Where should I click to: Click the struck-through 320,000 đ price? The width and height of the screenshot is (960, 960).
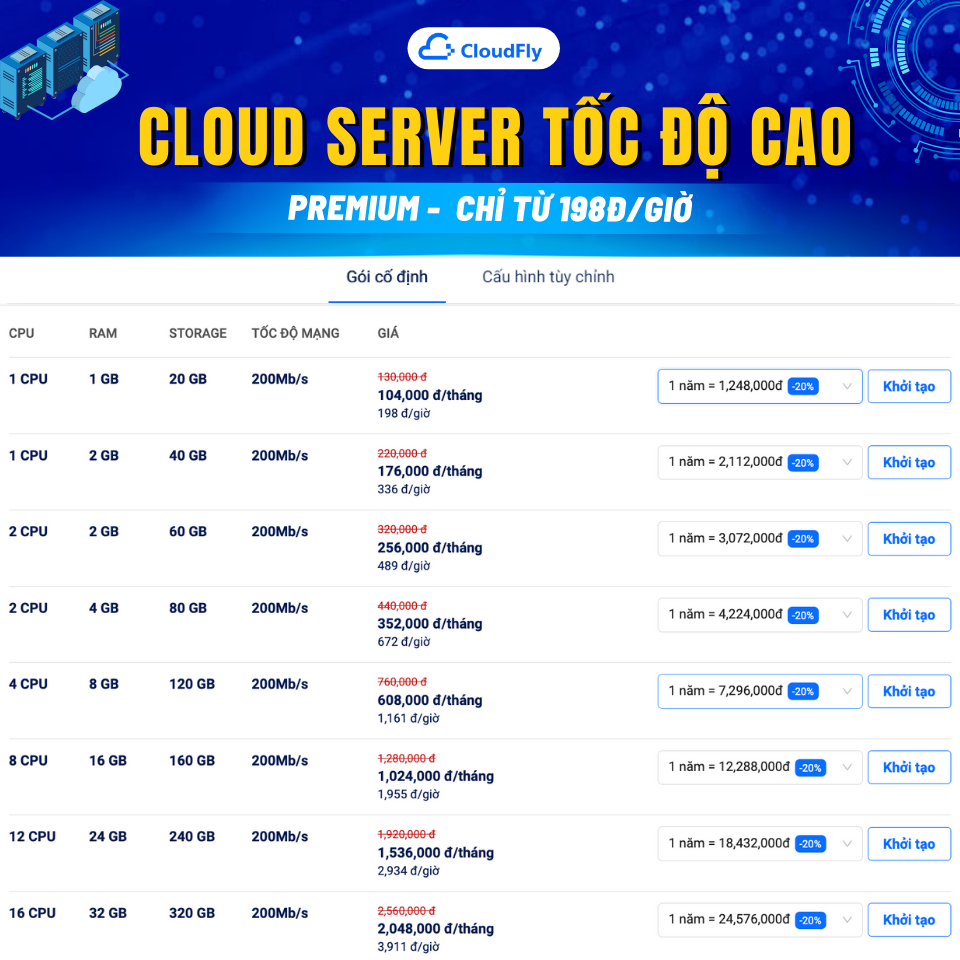coord(402,530)
